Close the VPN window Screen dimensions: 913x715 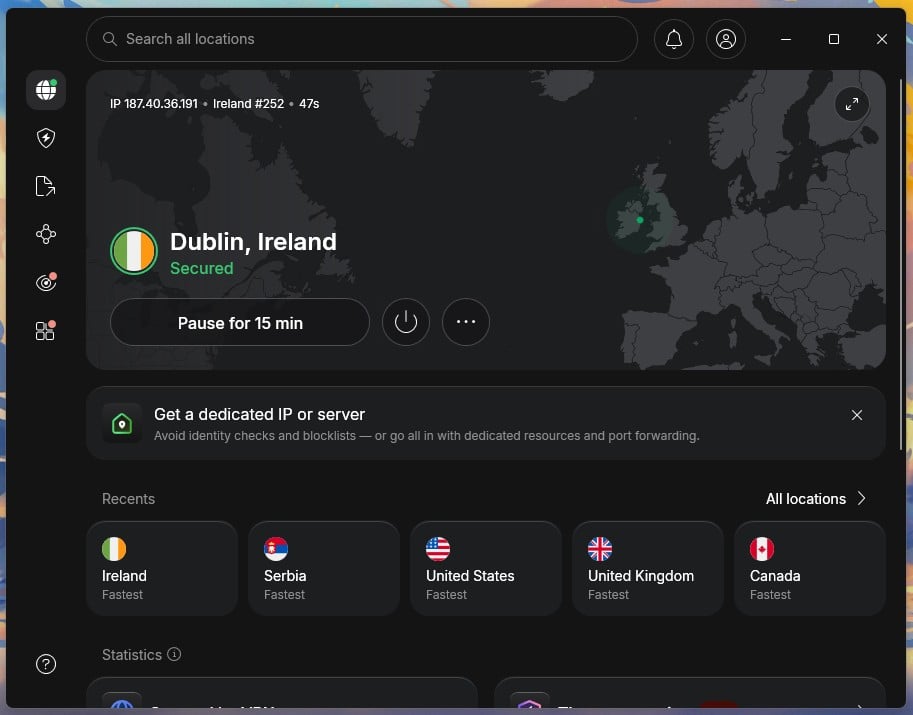pos(882,39)
